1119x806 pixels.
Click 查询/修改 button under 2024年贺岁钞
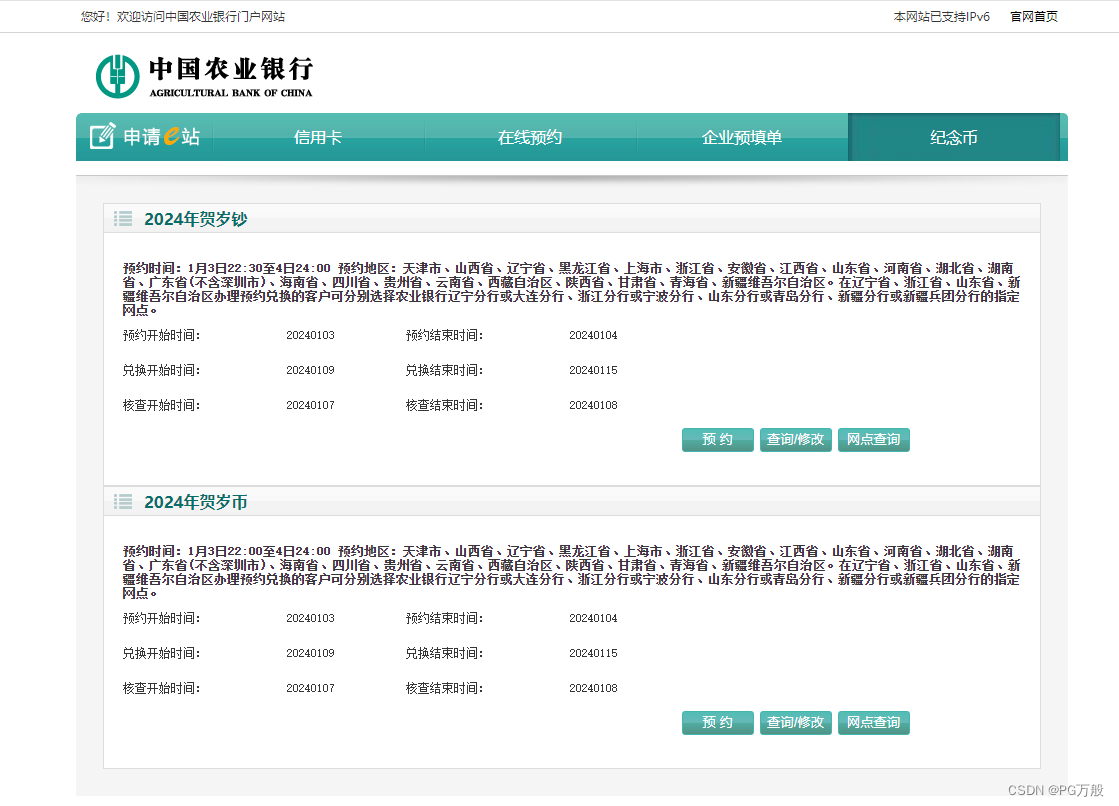click(x=796, y=440)
